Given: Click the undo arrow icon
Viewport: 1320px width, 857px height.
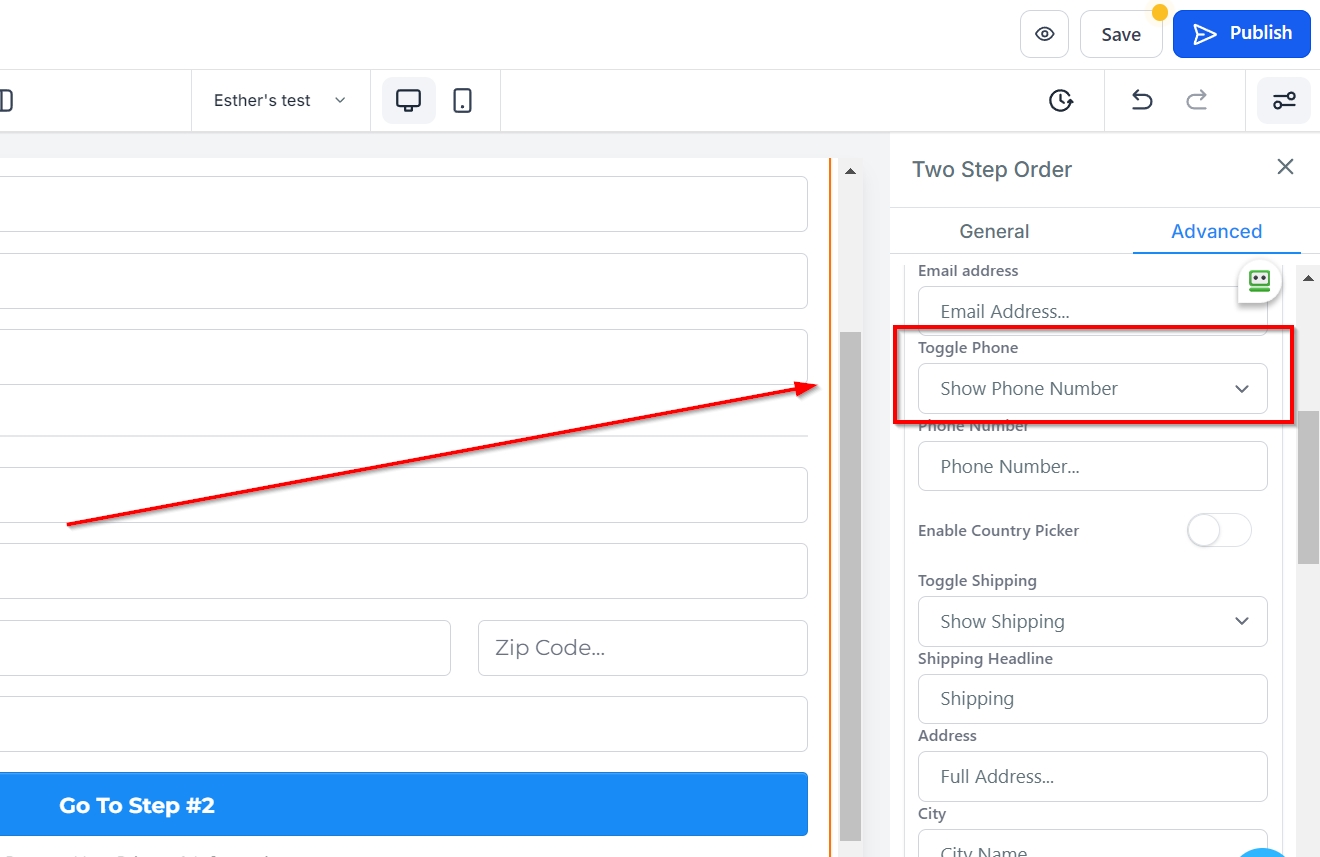Looking at the screenshot, I should pos(1141,100).
